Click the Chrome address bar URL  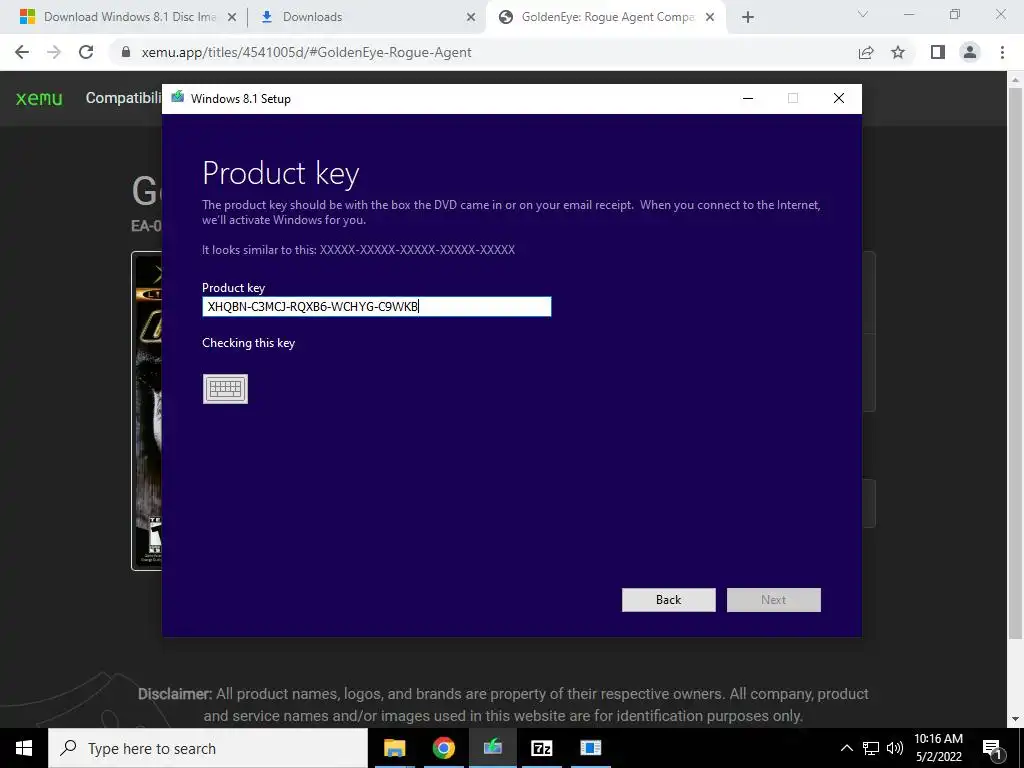(x=306, y=52)
